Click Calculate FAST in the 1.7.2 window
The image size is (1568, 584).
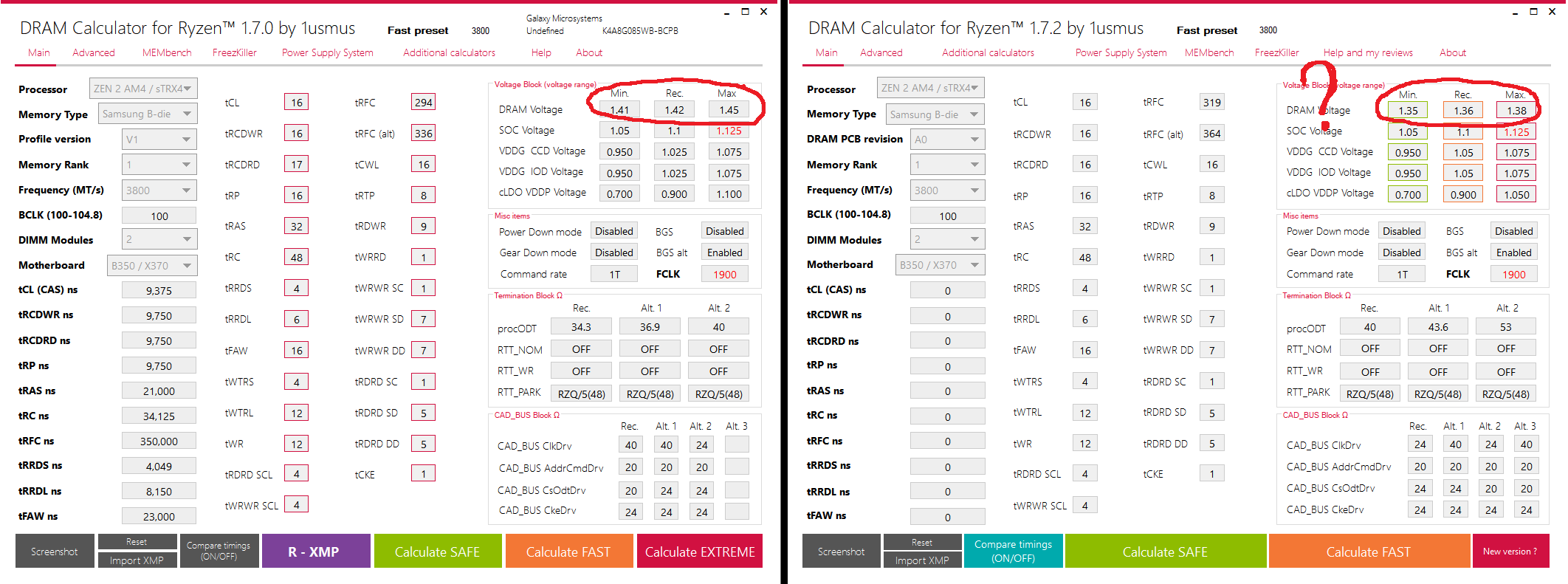coord(1369,551)
